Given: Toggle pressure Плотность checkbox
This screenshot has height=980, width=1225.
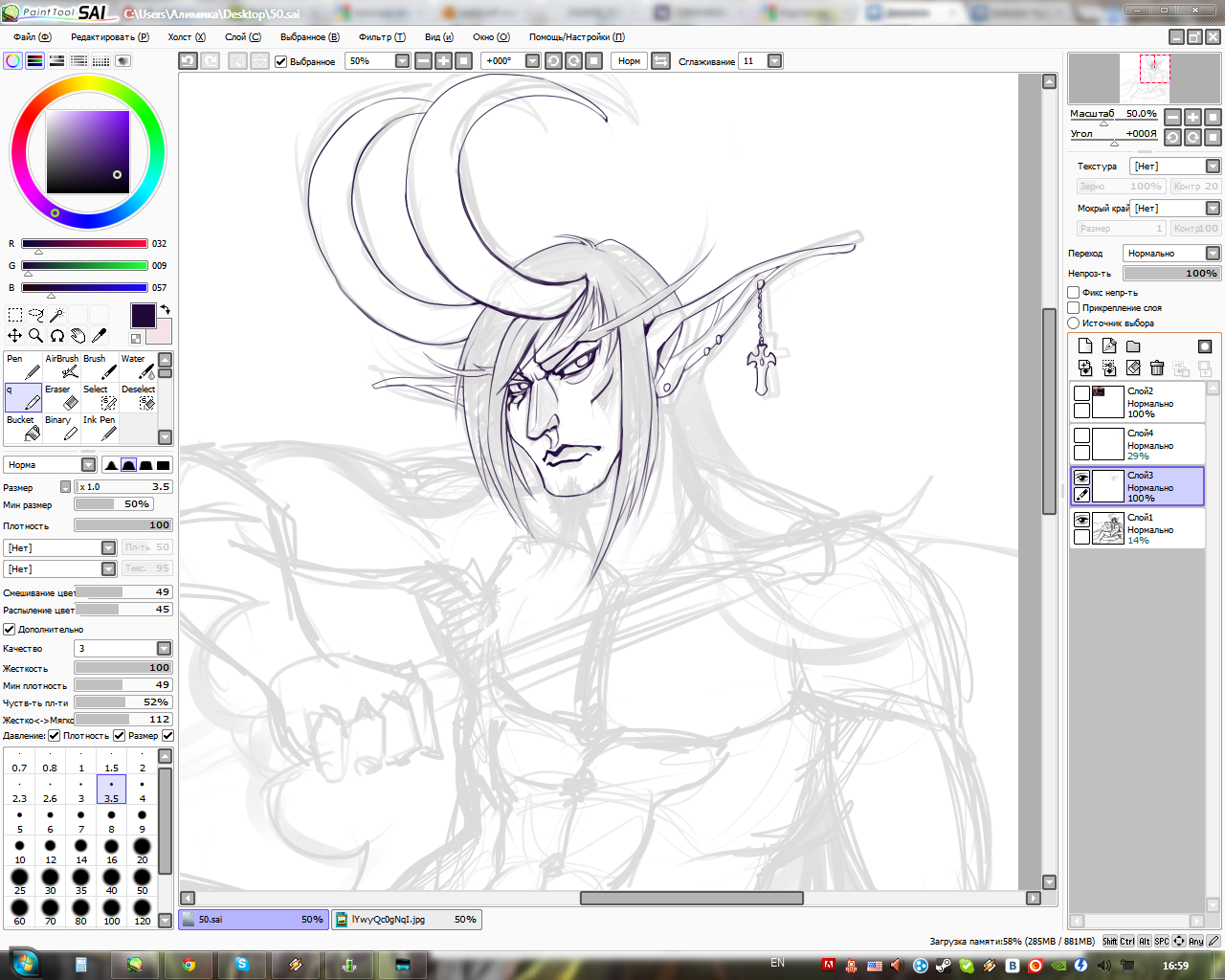Looking at the screenshot, I should tap(55, 735).
